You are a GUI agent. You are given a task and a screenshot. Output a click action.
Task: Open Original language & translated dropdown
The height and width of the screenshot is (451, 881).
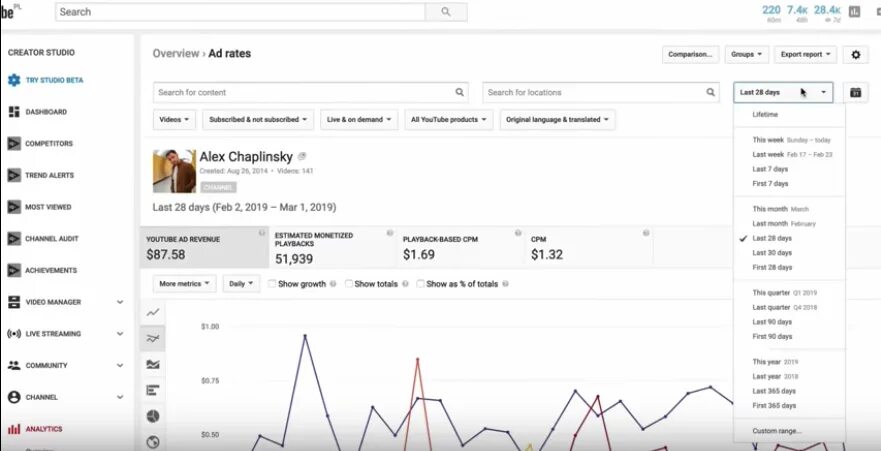pos(557,120)
